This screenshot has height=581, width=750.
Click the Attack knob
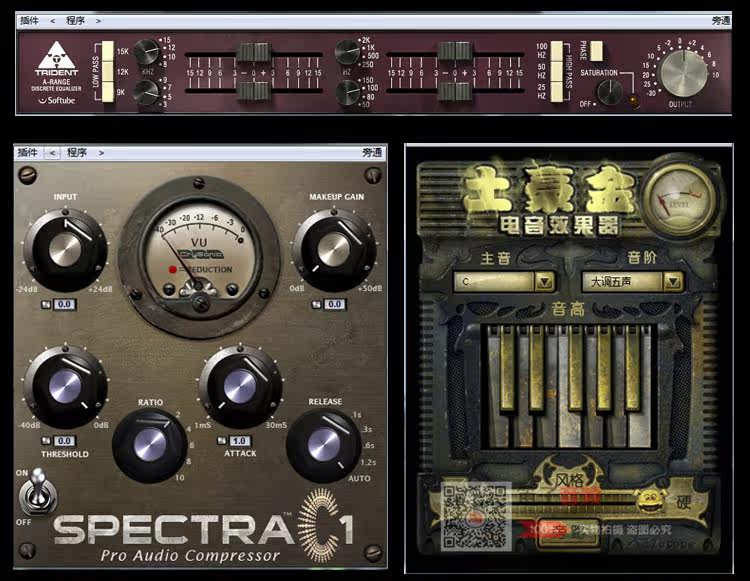[x=240, y=387]
